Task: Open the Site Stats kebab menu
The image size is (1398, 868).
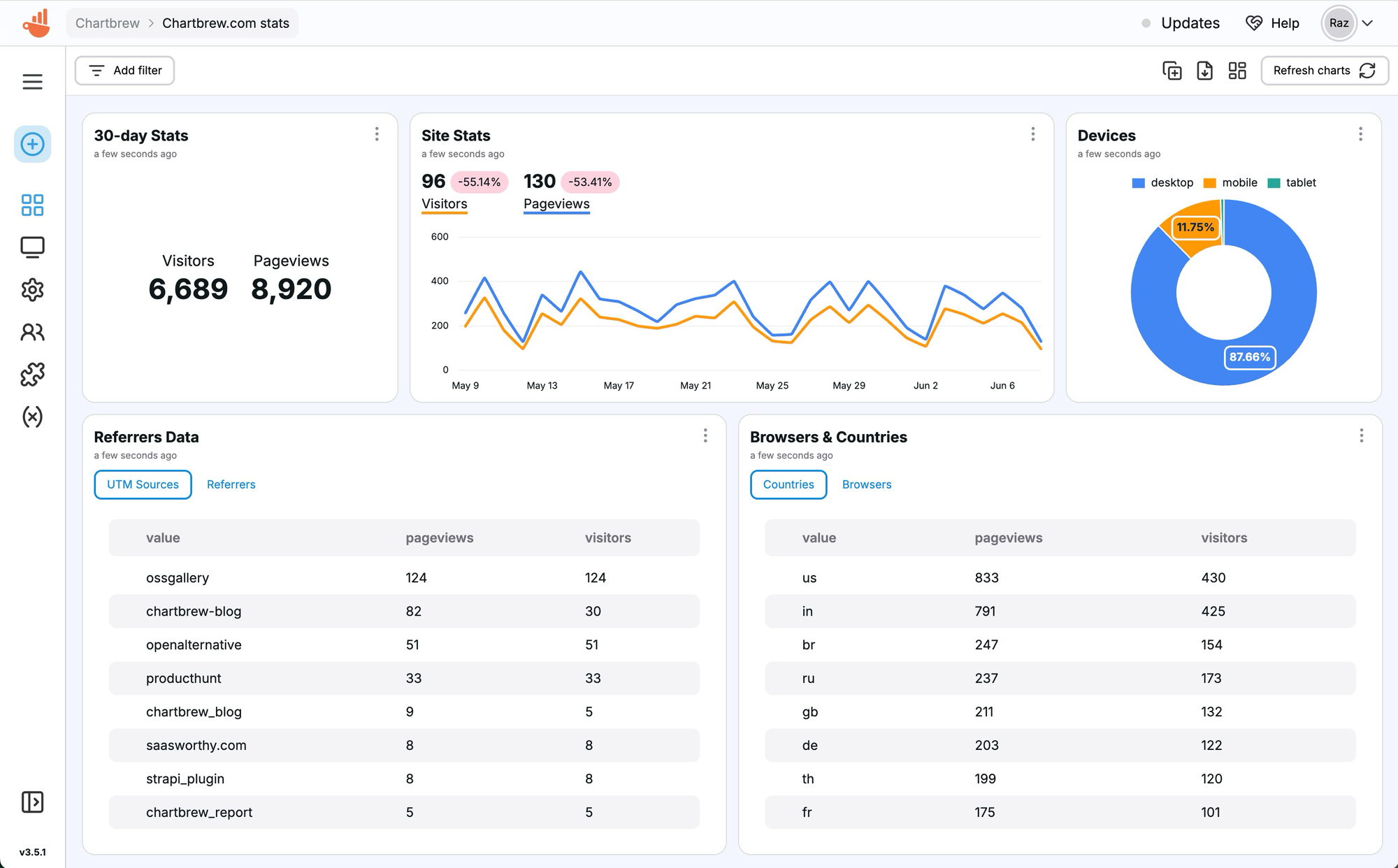Action: pos(1033,133)
